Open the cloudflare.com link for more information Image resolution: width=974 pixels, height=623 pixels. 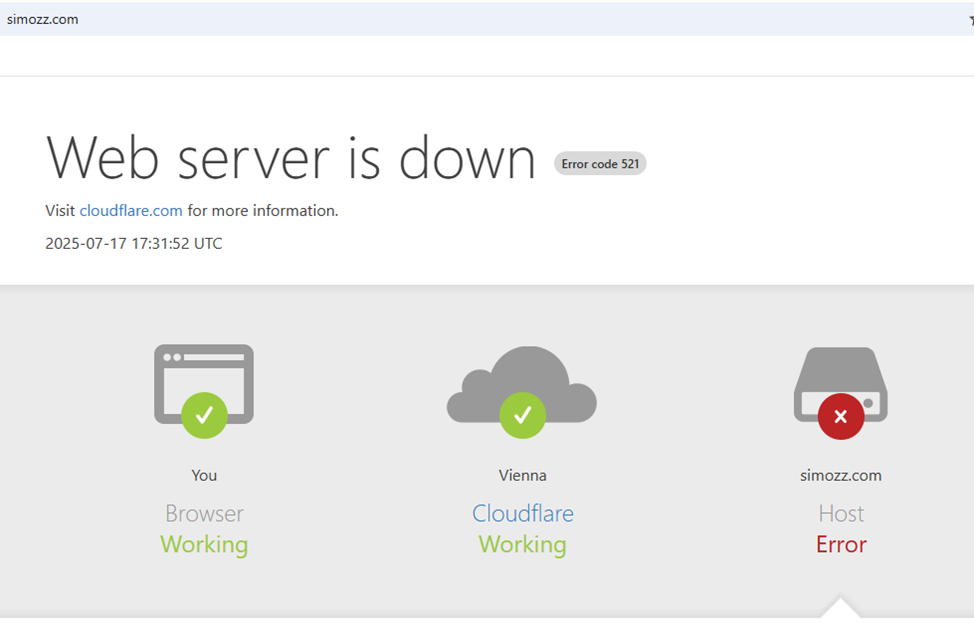pos(131,210)
